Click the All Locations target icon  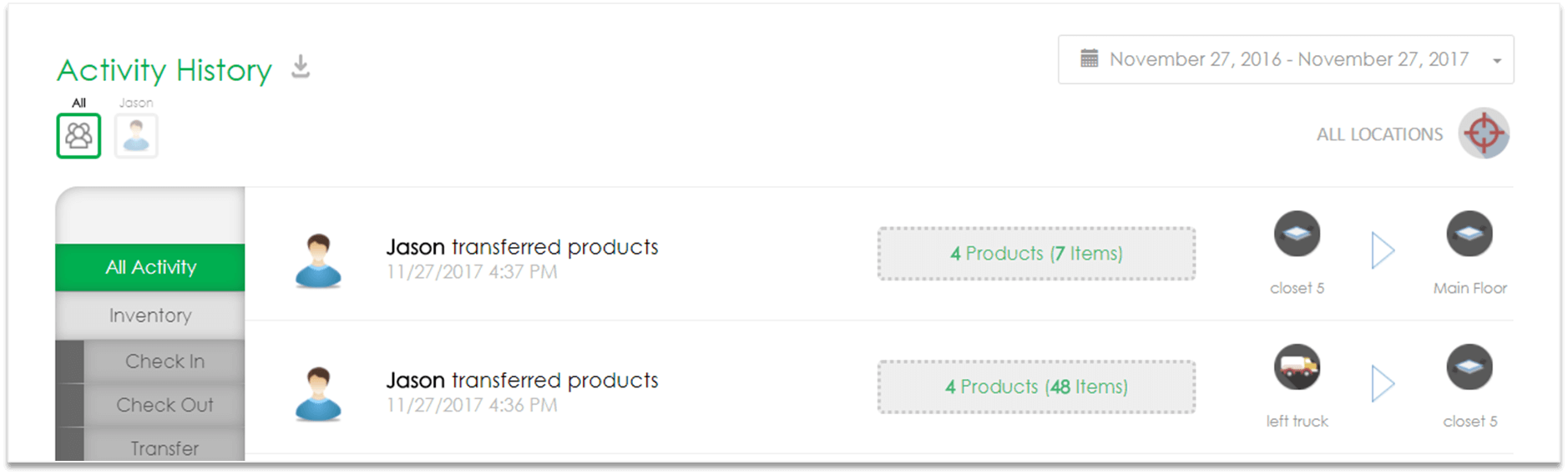pyautogui.click(x=1484, y=133)
